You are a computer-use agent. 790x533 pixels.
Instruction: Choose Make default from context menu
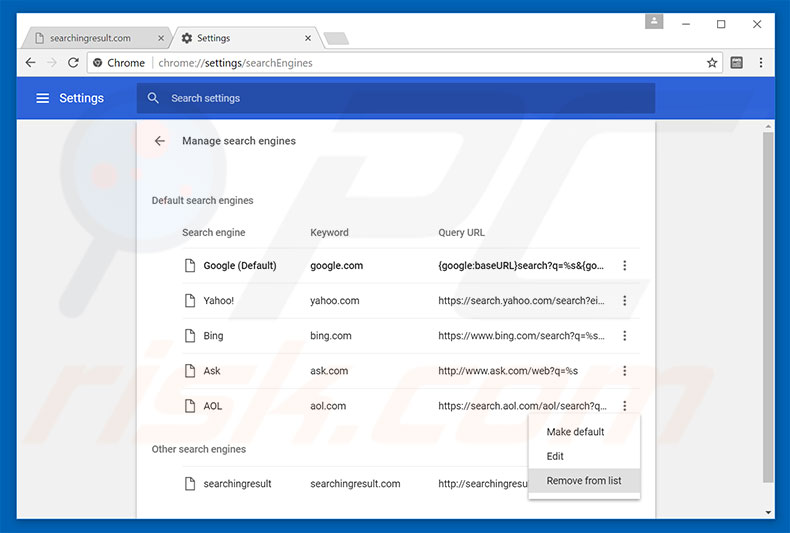pyautogui.click(x=584, y=432)
